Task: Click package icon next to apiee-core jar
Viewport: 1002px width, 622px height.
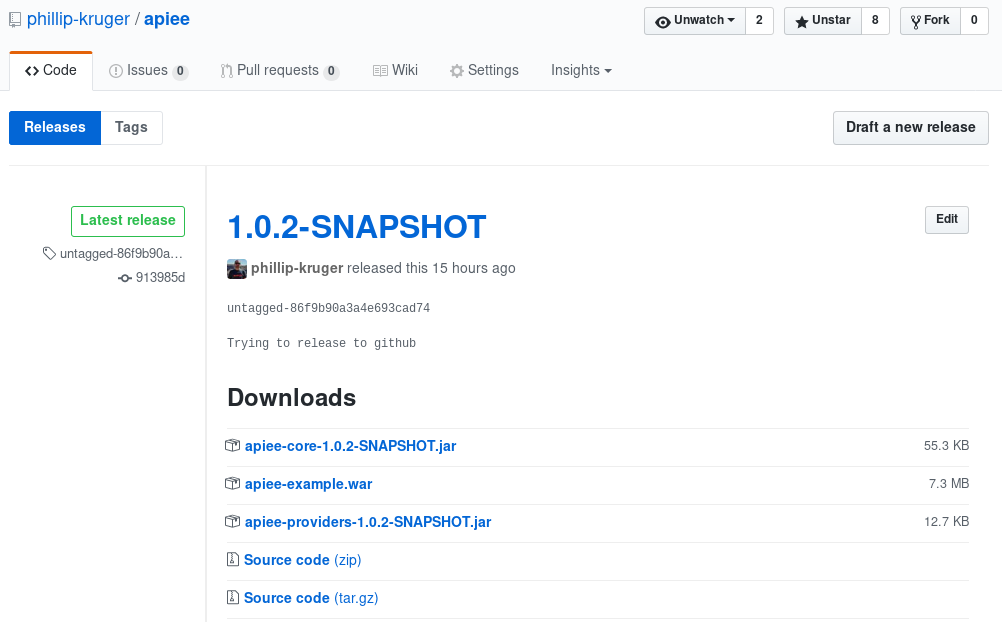Action: click(x=233, y=446)
